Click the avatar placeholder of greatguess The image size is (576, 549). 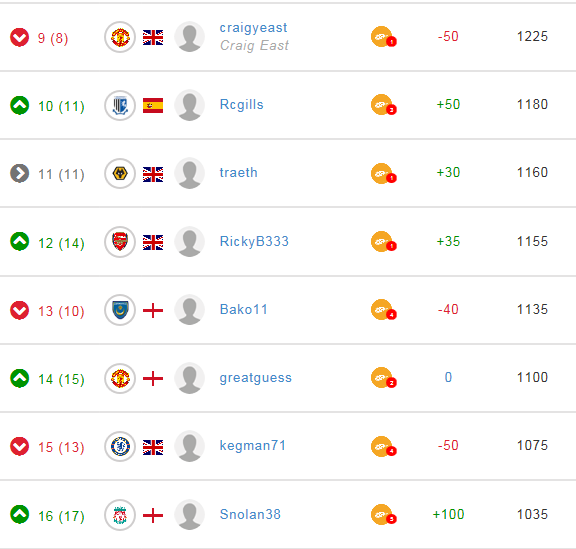tap(190, 378)
